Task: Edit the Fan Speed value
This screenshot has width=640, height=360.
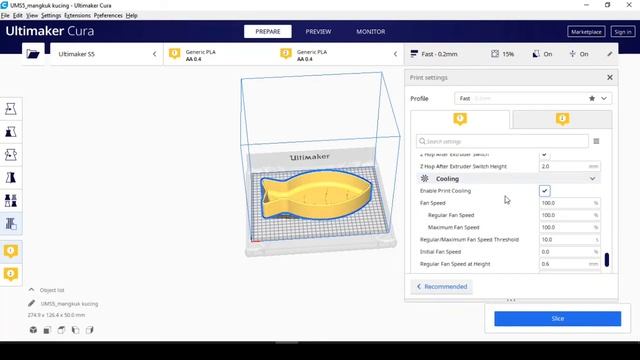Action: tap(570, 203)
